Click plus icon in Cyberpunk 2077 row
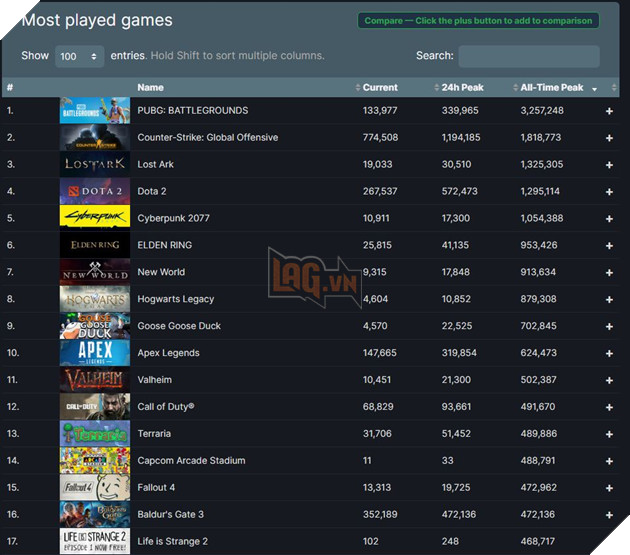The width and height of the screenshot is (630, 555). pos(609,219)
